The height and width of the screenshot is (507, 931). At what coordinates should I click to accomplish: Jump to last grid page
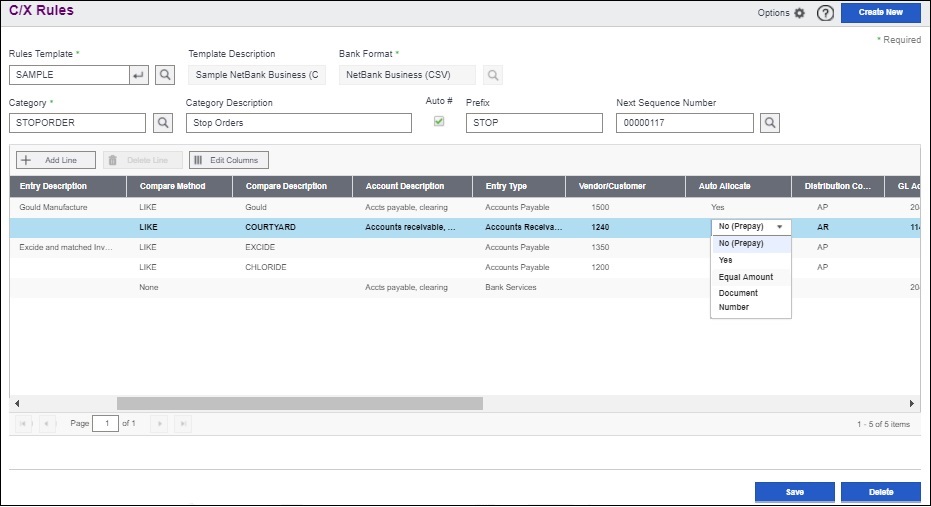point(182,424)
